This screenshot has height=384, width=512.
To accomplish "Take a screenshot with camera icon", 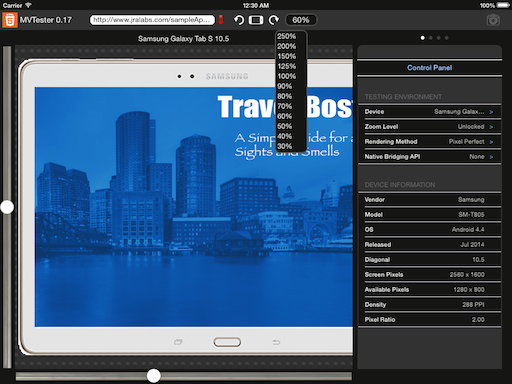I will click(x=493, y=20).
